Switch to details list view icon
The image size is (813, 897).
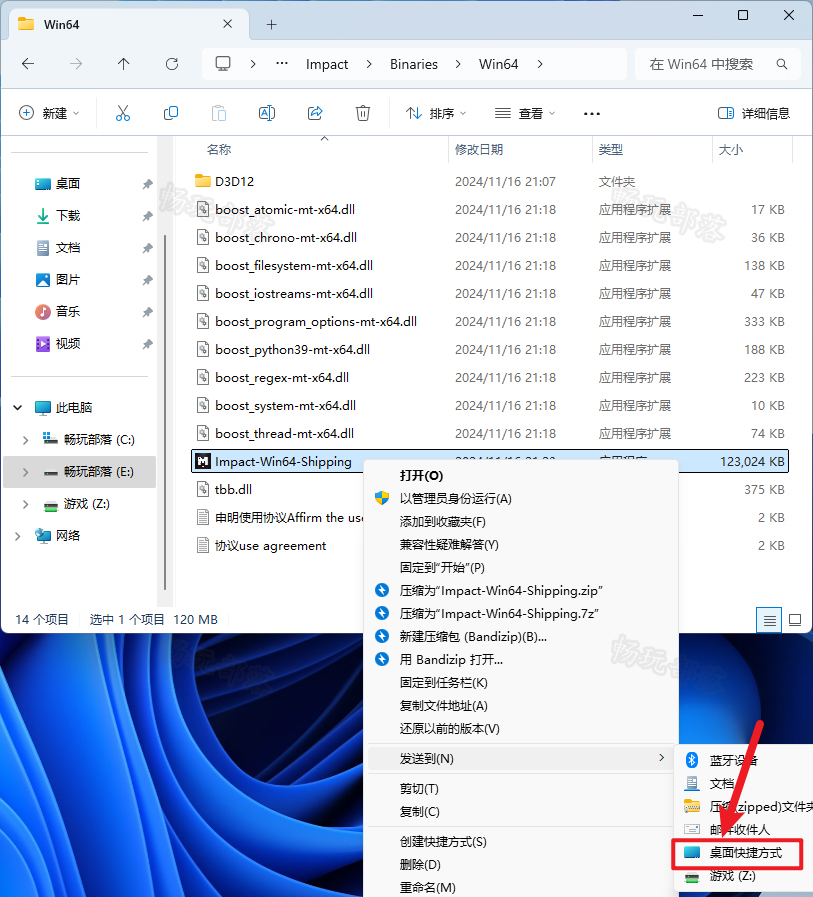[770, 620]
